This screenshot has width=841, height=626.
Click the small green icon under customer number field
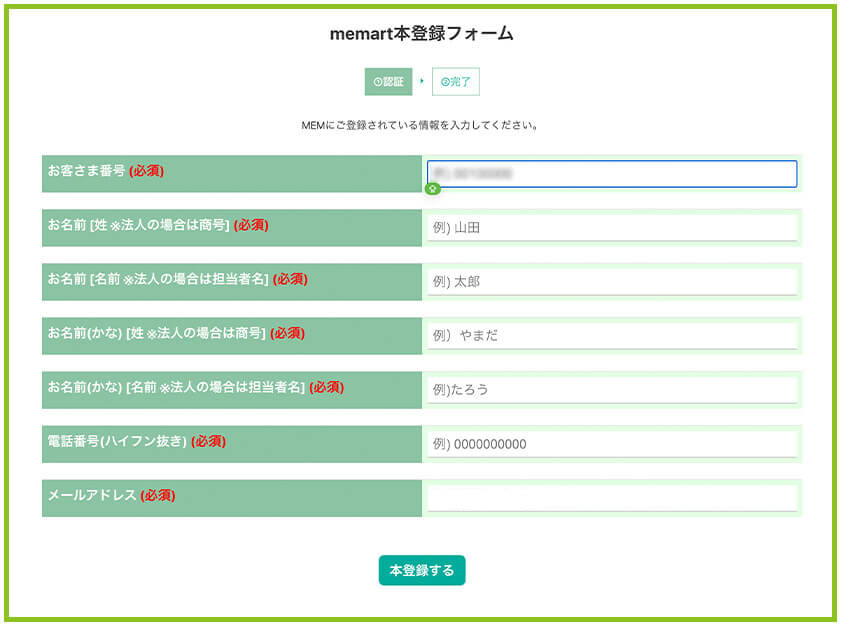(x=432, y=189)
